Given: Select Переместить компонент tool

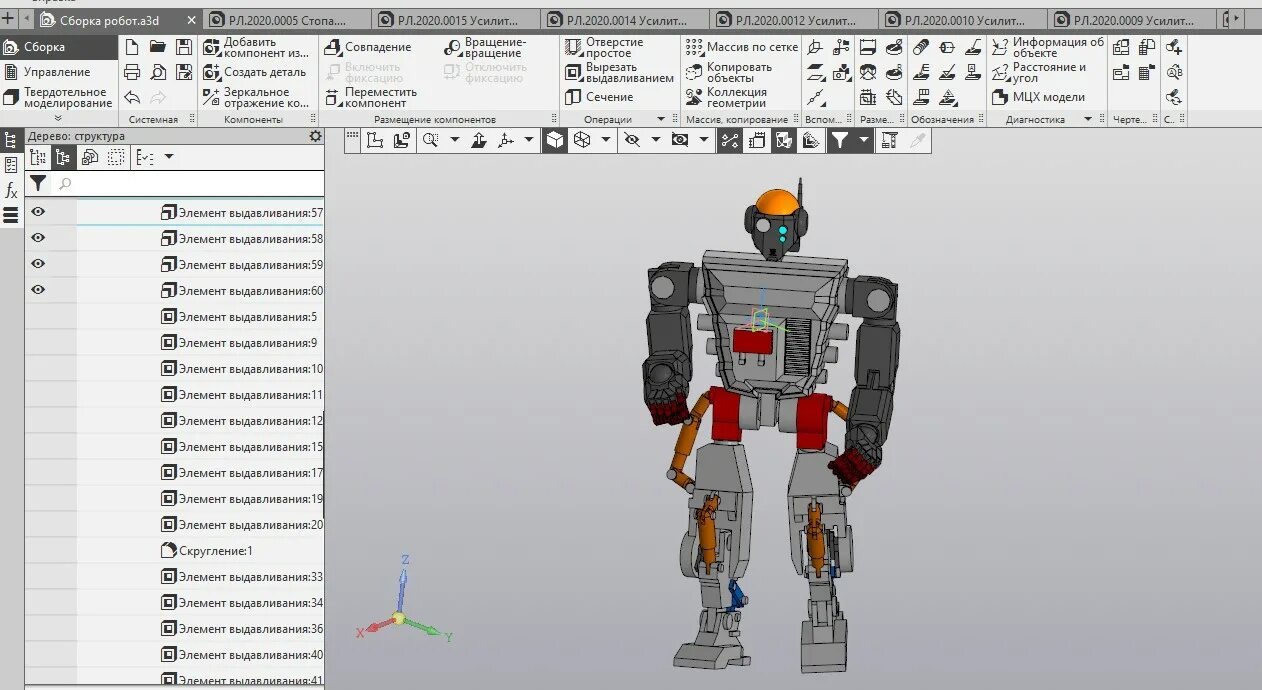Looking at the screenshot, I should (371, 97).
